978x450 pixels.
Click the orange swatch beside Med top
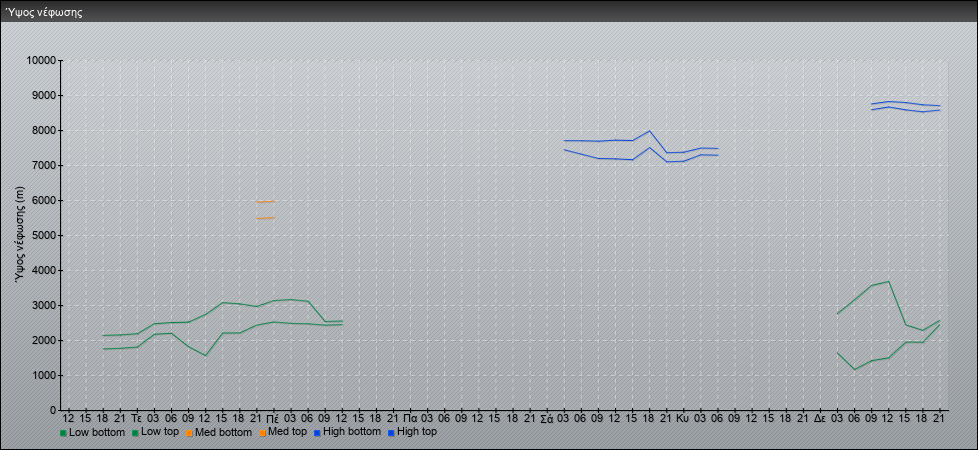tap(261, 433)
